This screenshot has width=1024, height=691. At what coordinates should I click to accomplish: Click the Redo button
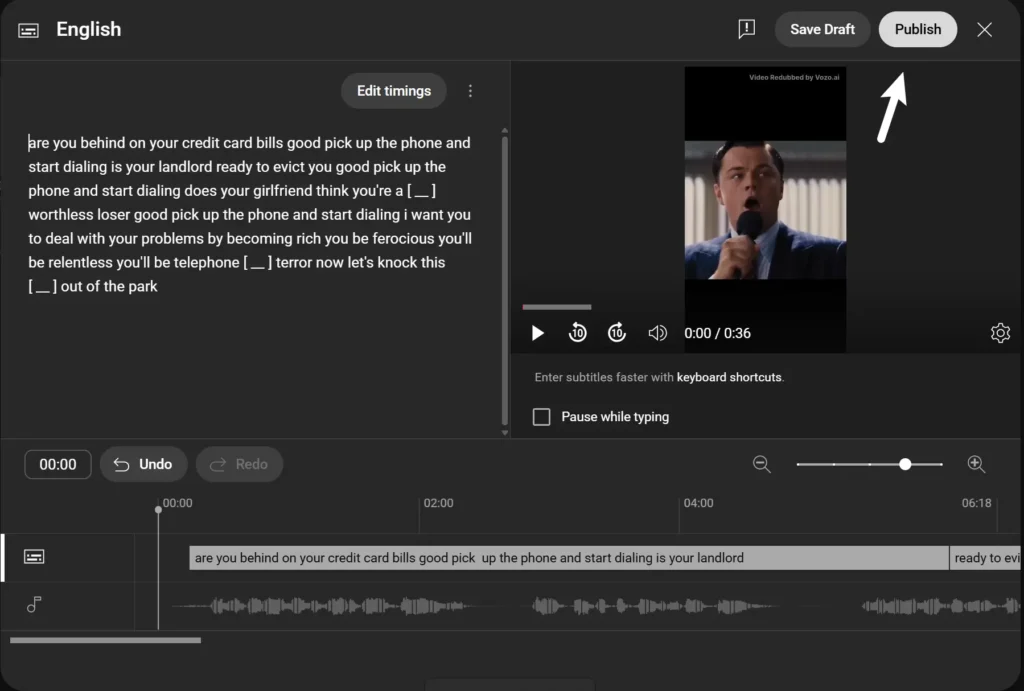(239, 464)
